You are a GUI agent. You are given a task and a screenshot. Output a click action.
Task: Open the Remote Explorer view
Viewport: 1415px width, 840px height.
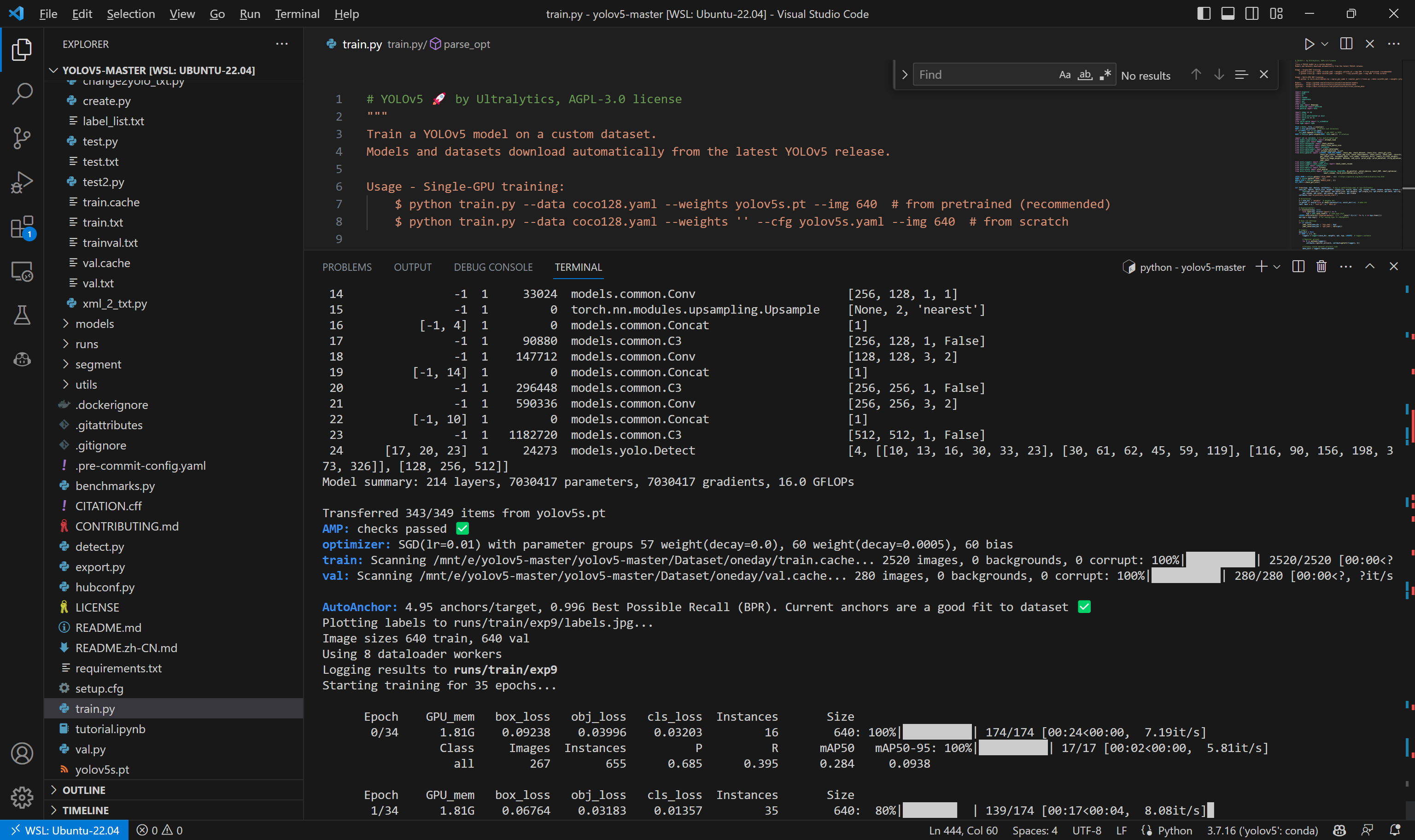(x=22, y=272)
